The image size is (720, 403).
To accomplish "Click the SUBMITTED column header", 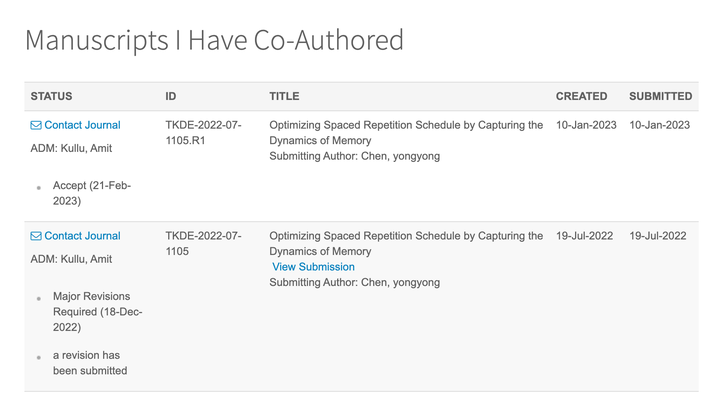I will click(660, 97).
